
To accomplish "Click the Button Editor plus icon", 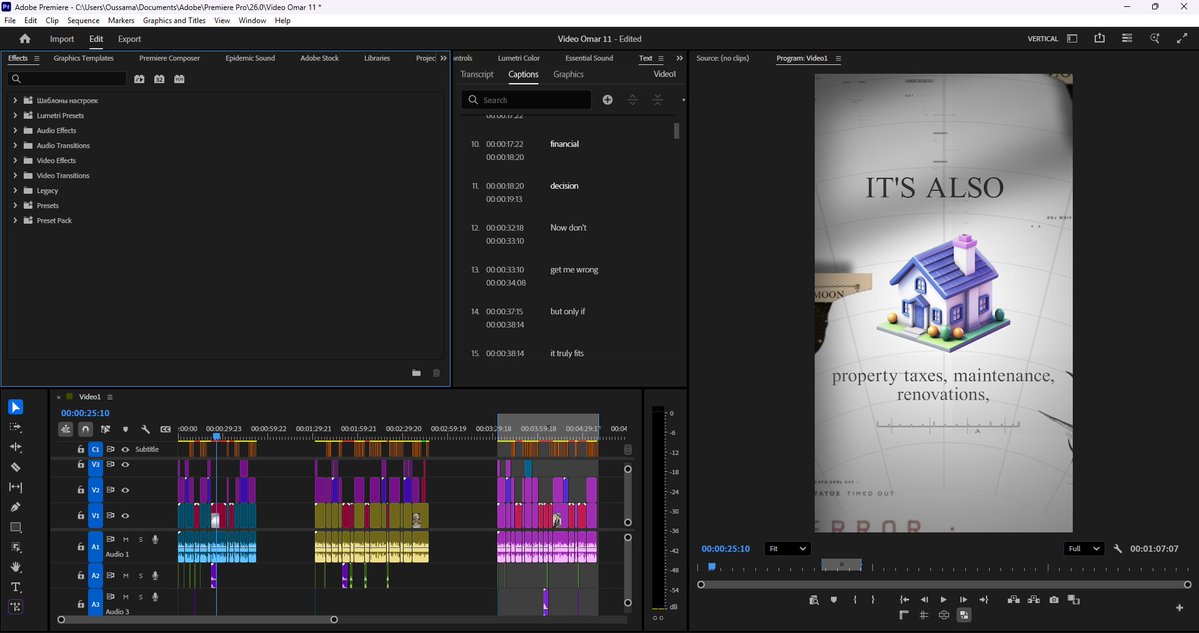I will pos(1179,608).
